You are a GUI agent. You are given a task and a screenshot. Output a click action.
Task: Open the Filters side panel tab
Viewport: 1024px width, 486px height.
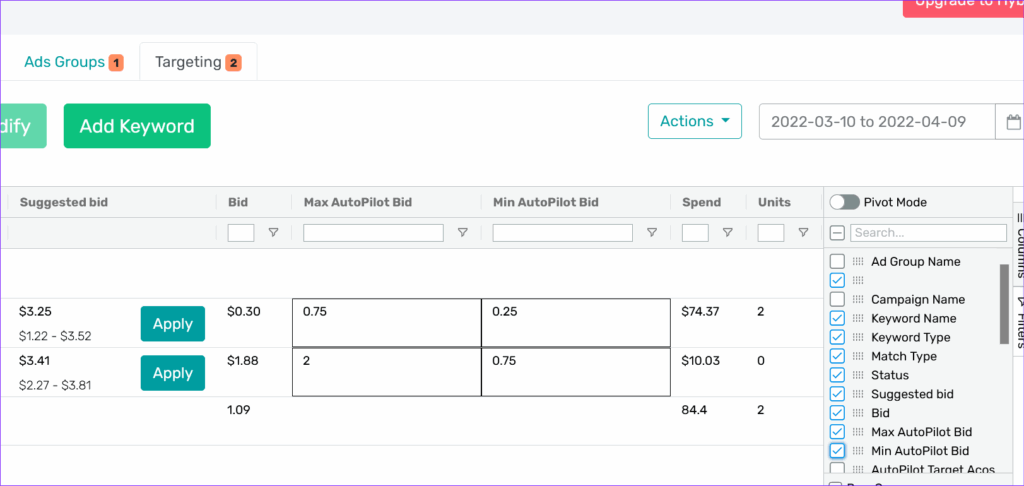(x=1018, y=321)
